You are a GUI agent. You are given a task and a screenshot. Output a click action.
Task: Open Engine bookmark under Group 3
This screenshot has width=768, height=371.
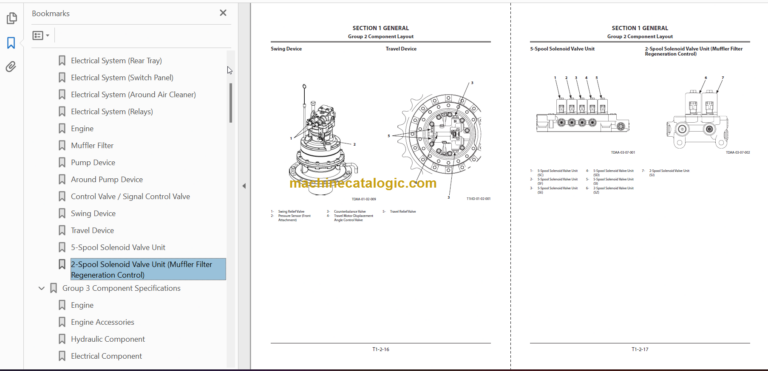tap(82, 305)
